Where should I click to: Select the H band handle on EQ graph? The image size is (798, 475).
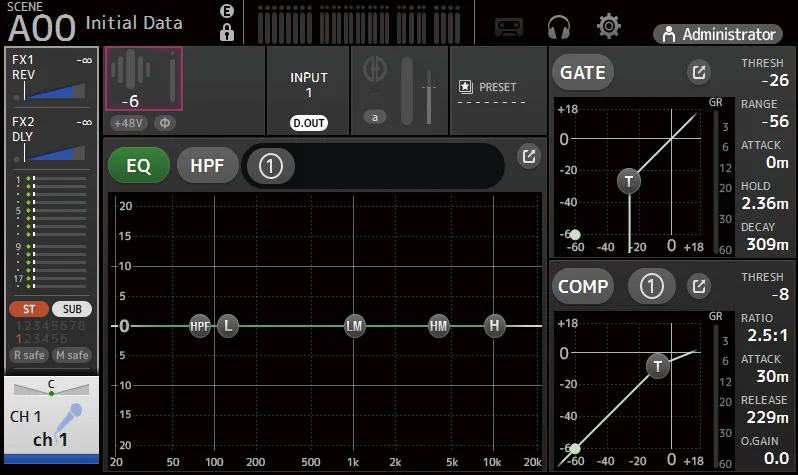click(494, 325)
